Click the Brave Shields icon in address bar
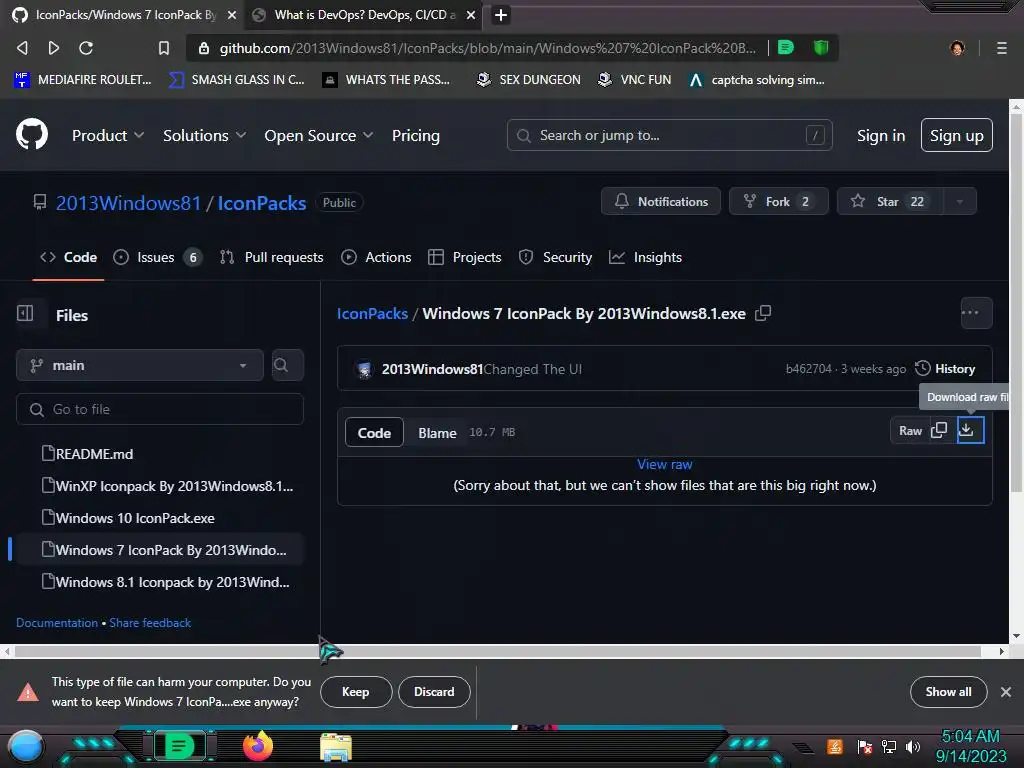The height and width of the screenshot is (768, 1024). (x=821, y=47)
